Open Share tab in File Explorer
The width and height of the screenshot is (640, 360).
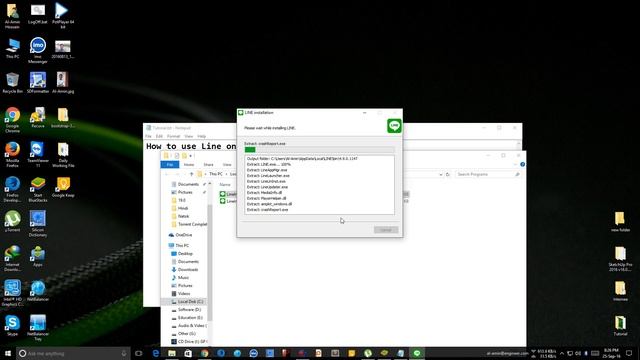point(208,164)
